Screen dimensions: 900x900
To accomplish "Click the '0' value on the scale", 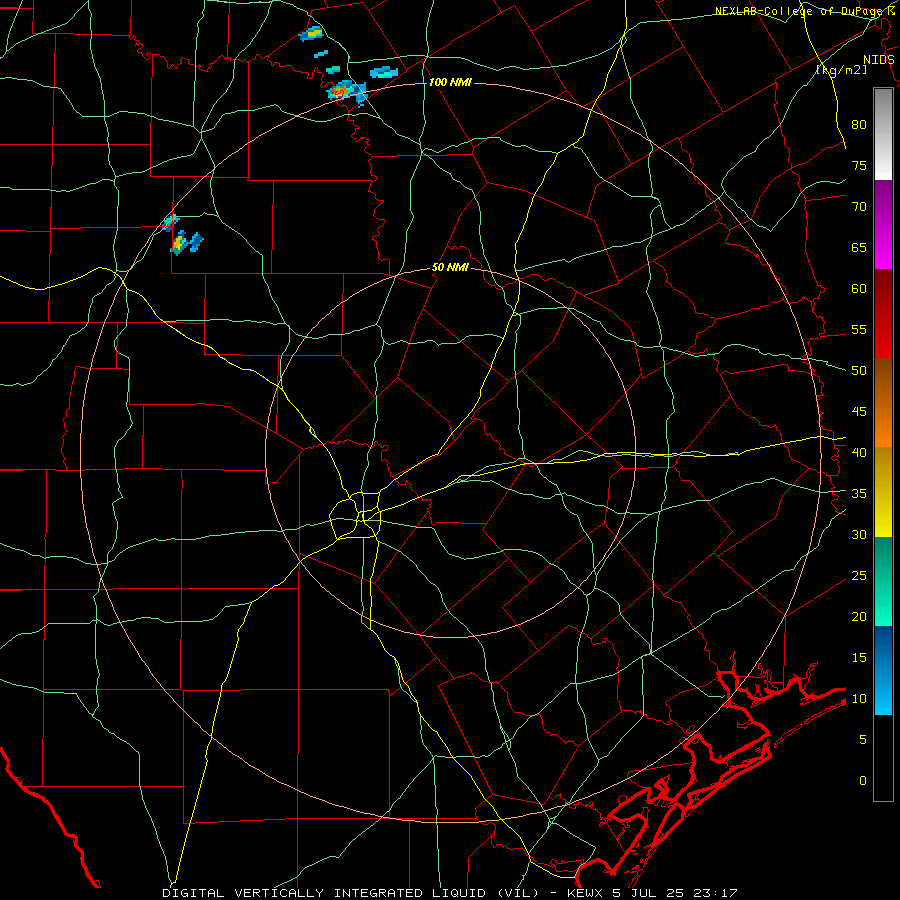I will [863, 781].
